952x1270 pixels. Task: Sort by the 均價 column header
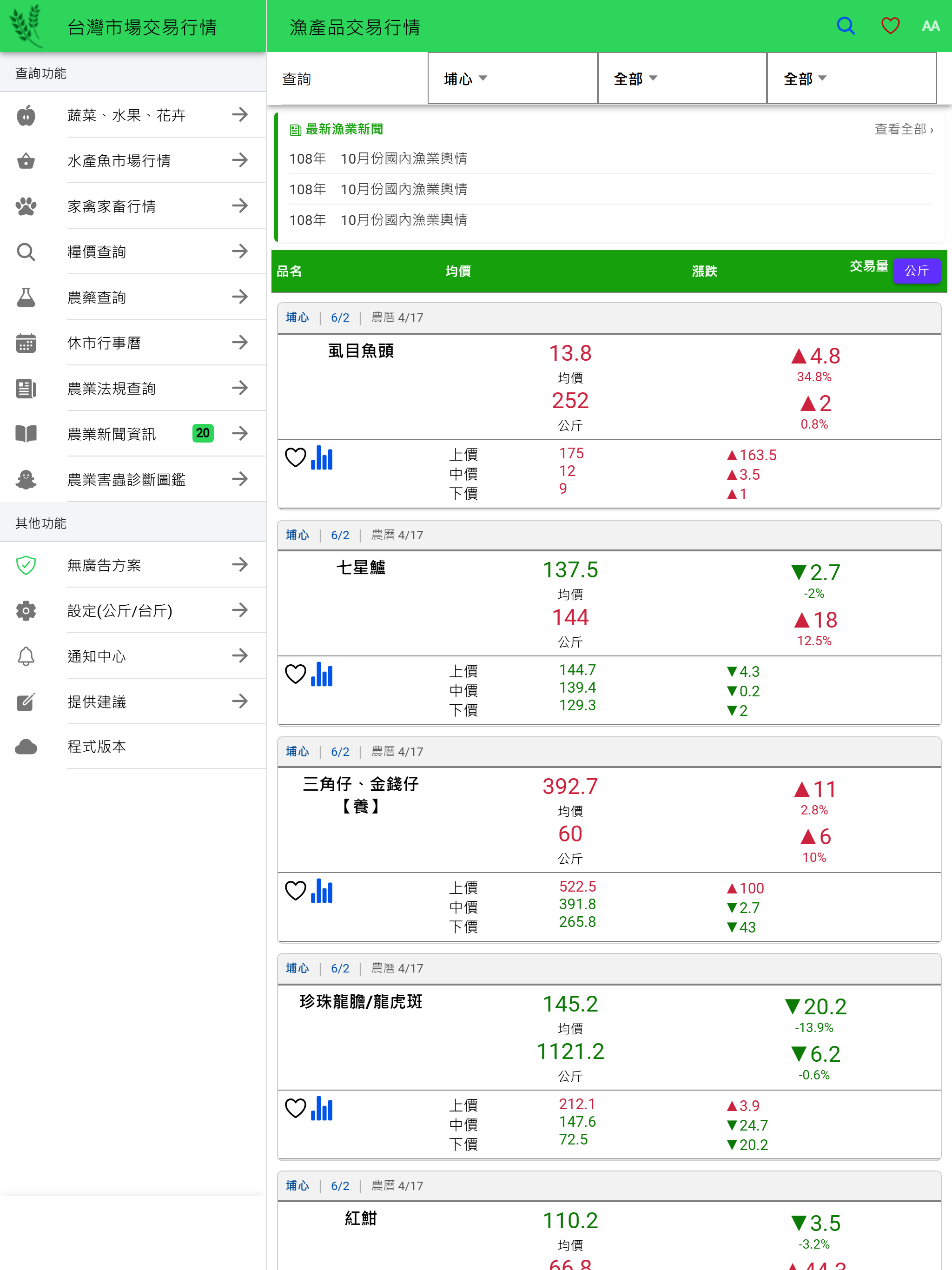(458, 271)
